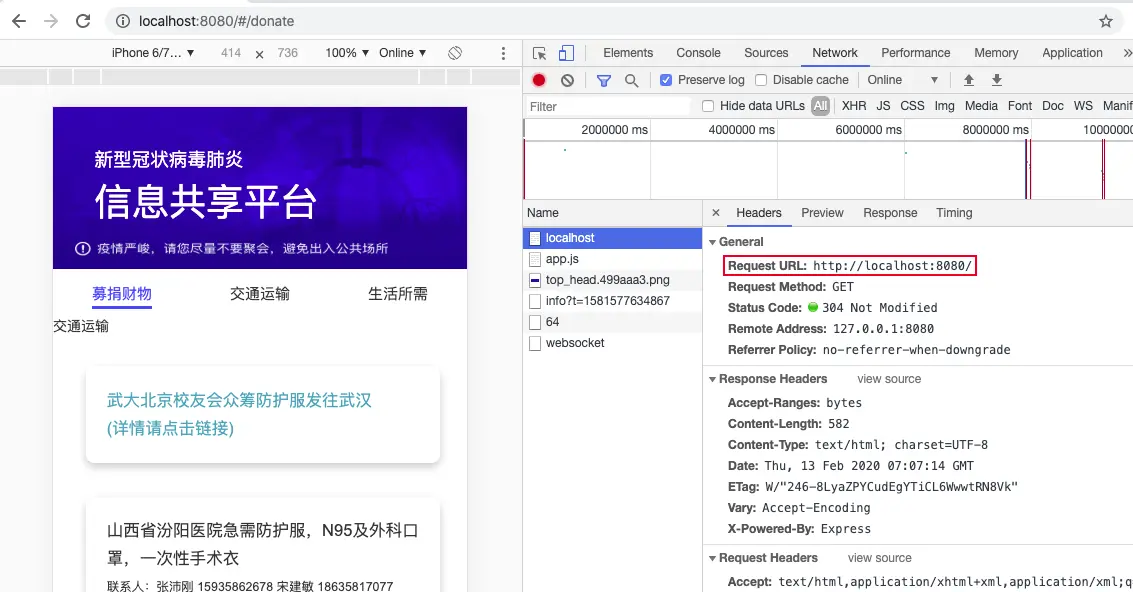Open the iPhone 6/7 device dropdown
Screen dimensions: 1133x592
click(x=152, y=53)
